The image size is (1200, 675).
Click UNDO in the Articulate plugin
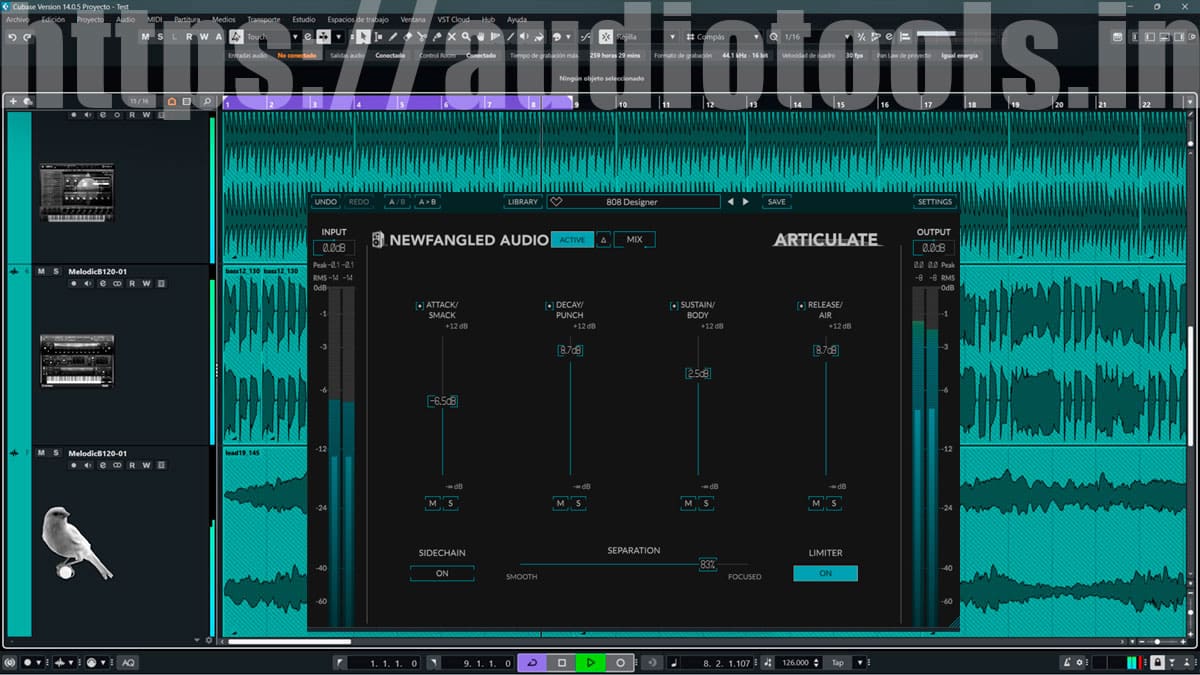(x=326, y=202)
